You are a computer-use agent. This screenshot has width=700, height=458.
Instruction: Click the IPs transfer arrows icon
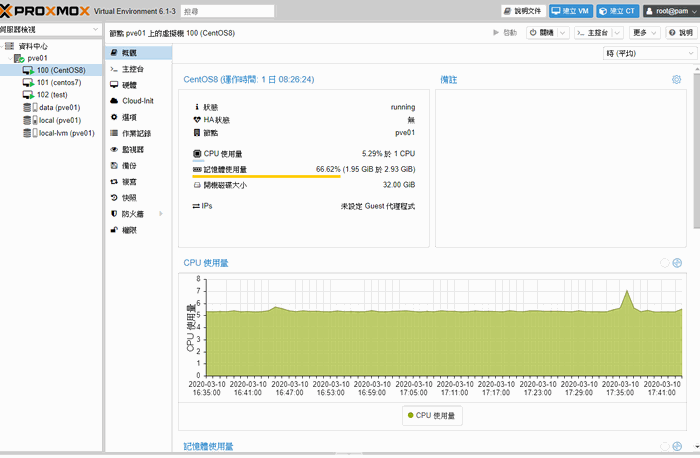(x=196, y=206)
